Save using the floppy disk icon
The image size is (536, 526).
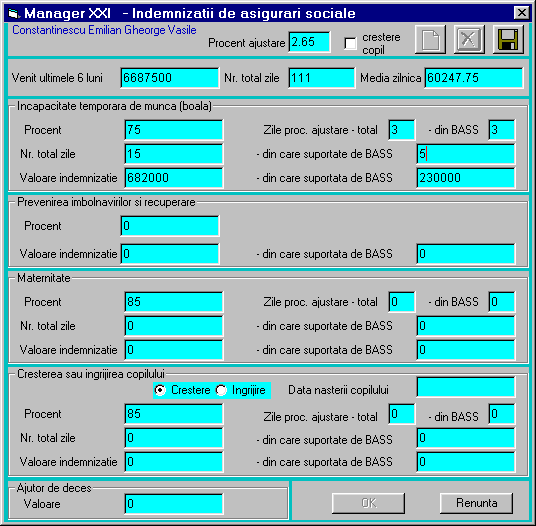tap(508, 40)
